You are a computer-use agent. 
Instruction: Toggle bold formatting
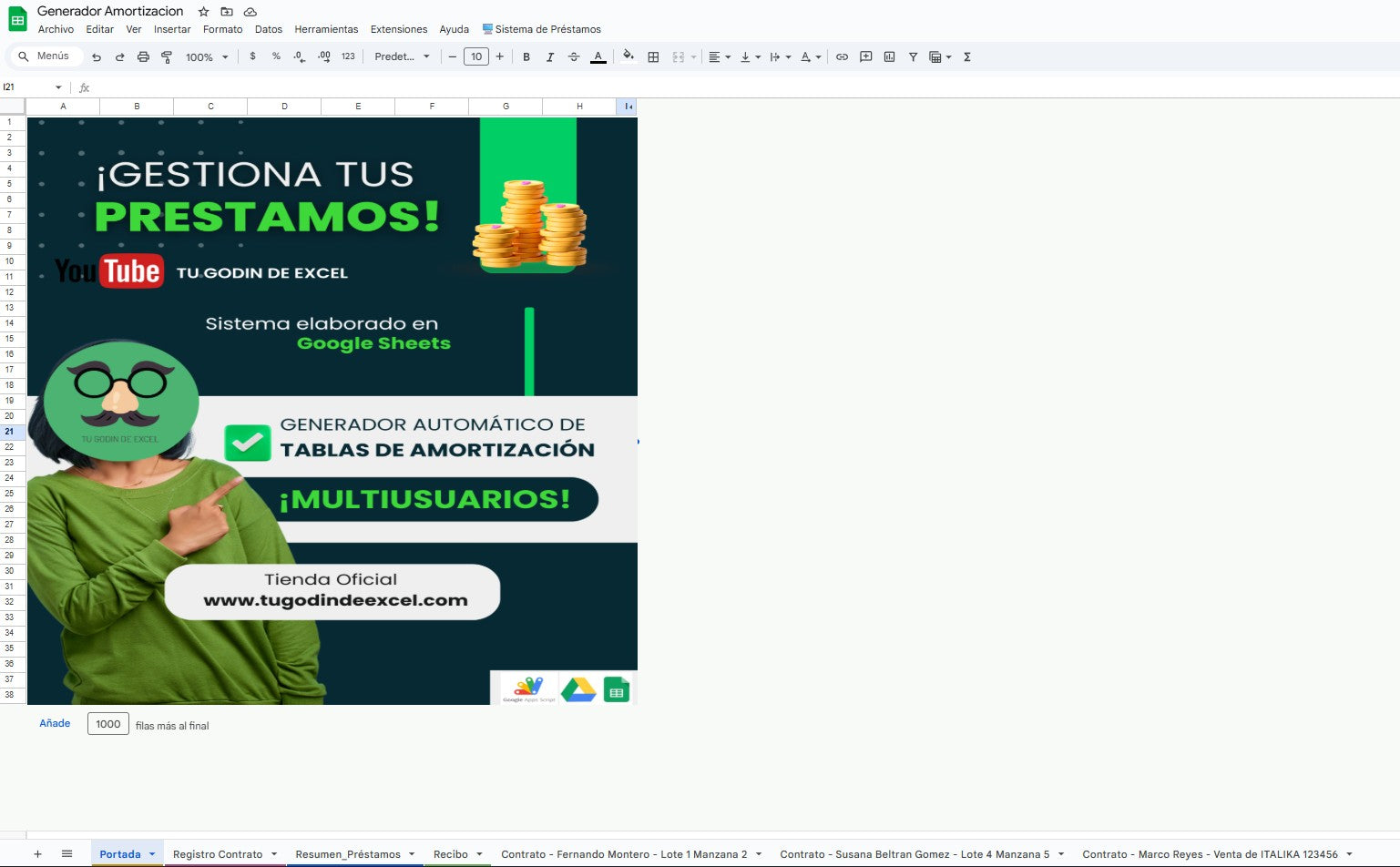tap(526, 57)
